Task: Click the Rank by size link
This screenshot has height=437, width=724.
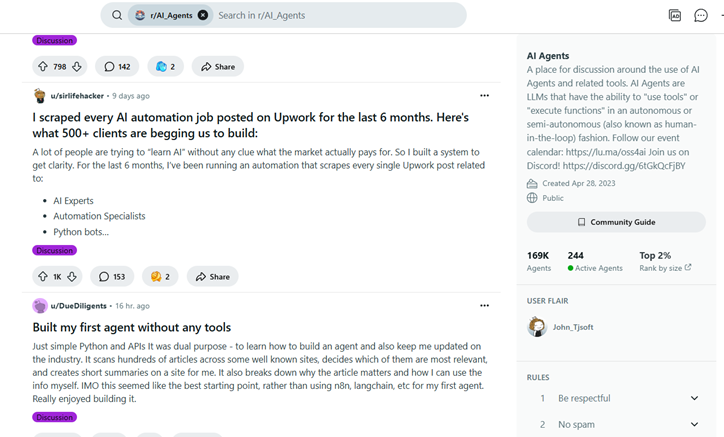Action: (x=665, y=268)
